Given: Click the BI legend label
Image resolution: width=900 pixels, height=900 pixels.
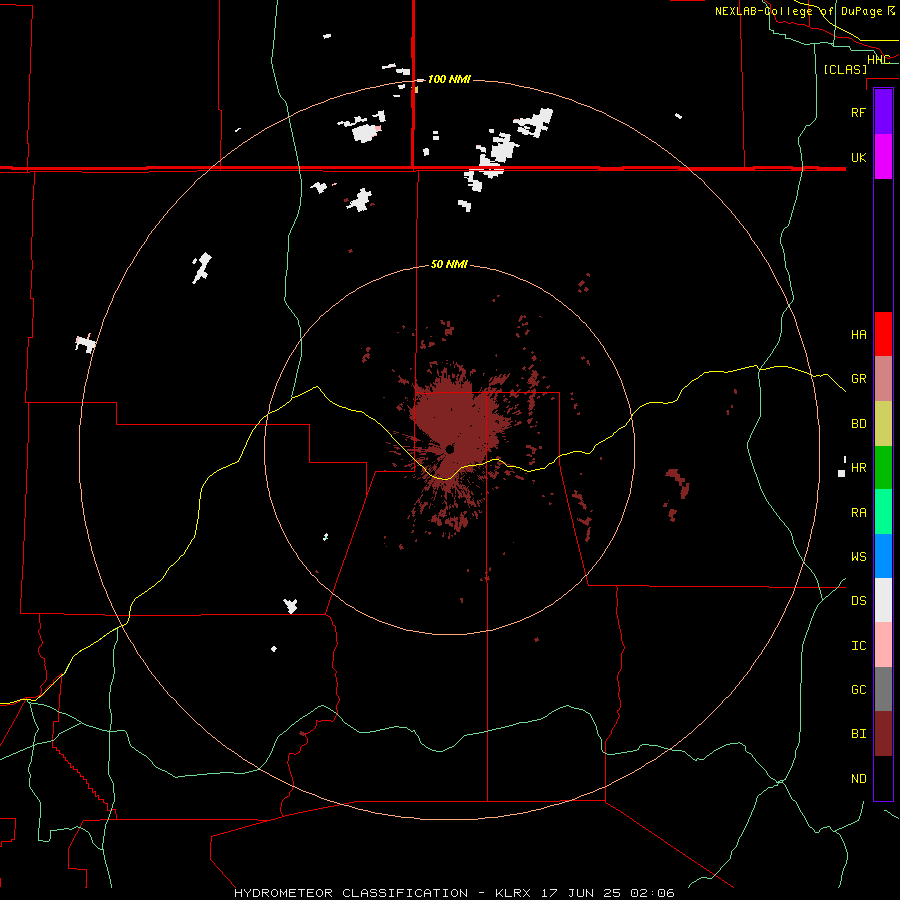Looking at the screenshot, I should (x=858, y=734).
